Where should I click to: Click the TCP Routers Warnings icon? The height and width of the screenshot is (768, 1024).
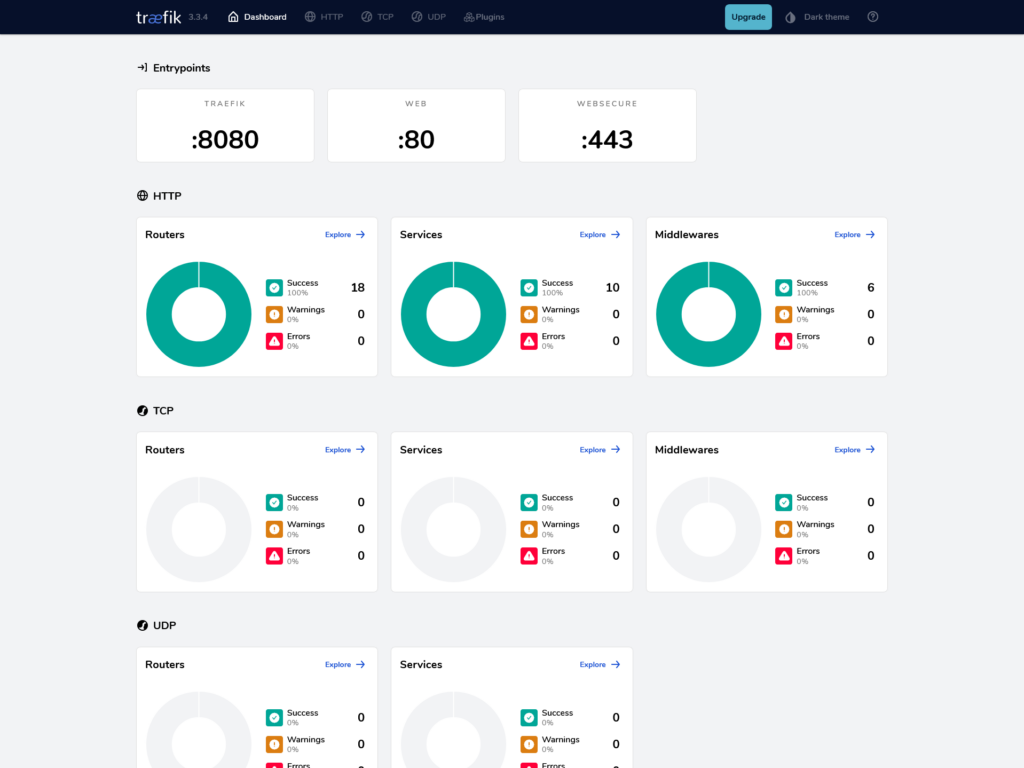coord(274,529)
